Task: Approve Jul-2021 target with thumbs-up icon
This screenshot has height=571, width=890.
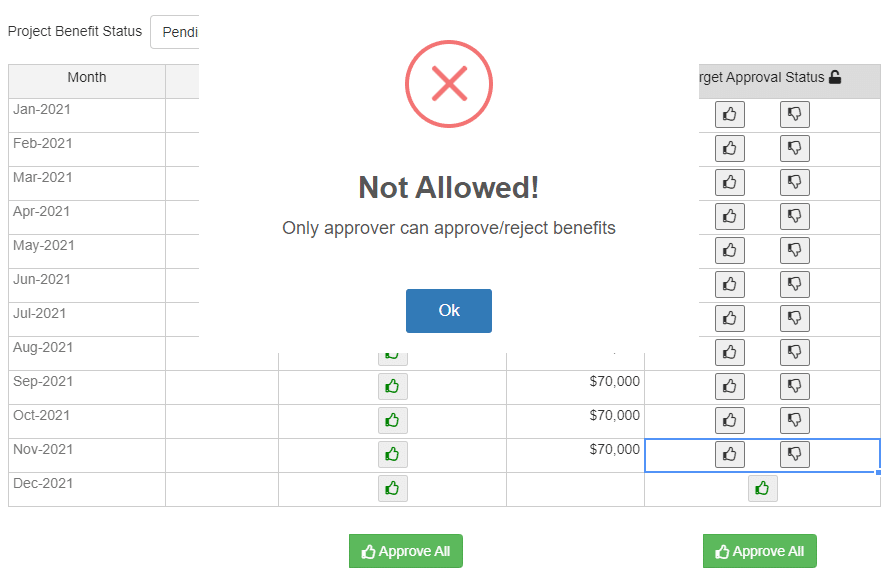Action: [x=729, y=318]
